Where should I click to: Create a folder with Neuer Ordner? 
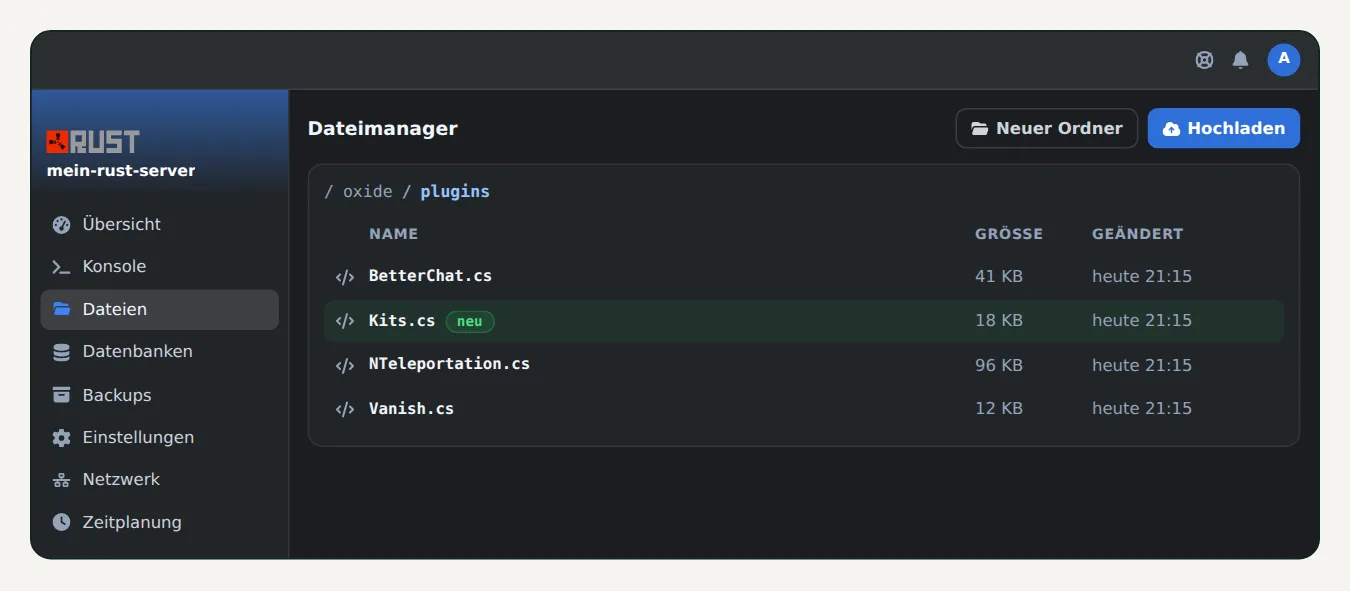coord(1046,128)
